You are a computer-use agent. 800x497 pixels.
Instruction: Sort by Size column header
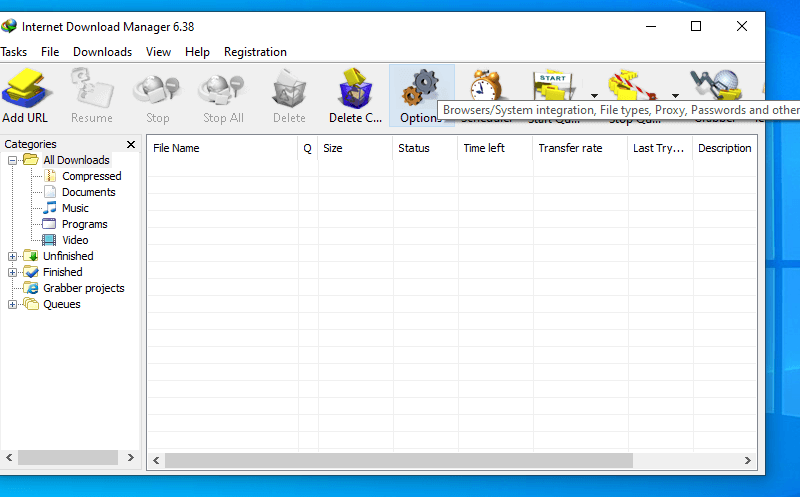(x=355, y=148)
